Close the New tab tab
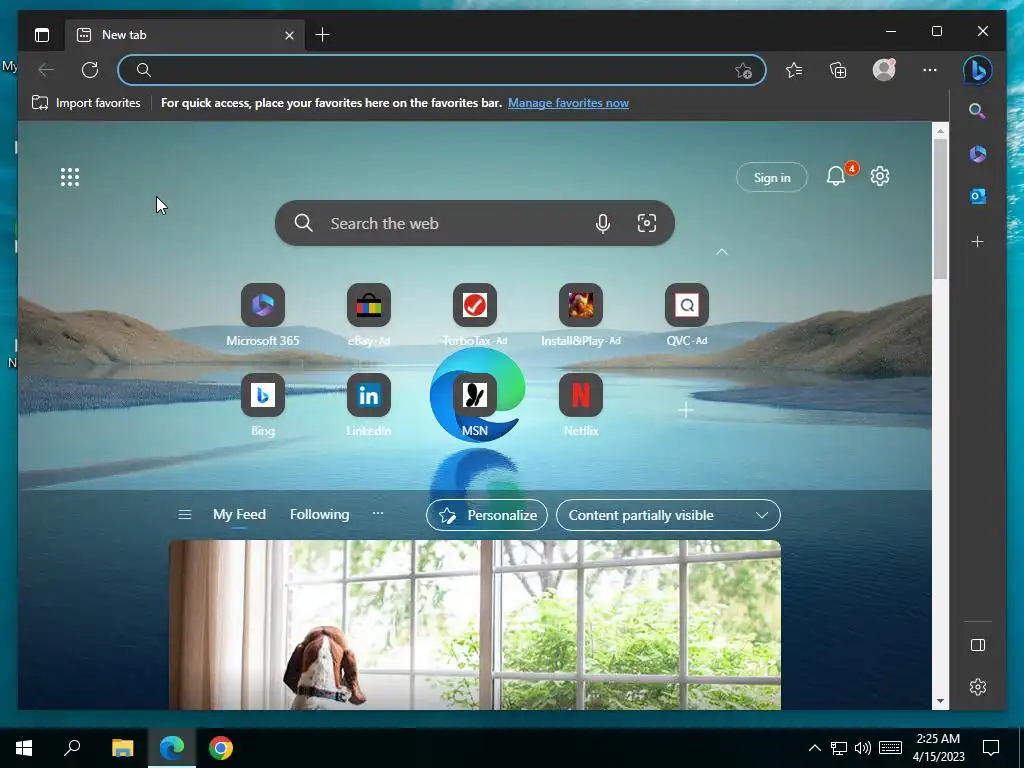Viewport: 1024px width, 768px height. point(289,35)
